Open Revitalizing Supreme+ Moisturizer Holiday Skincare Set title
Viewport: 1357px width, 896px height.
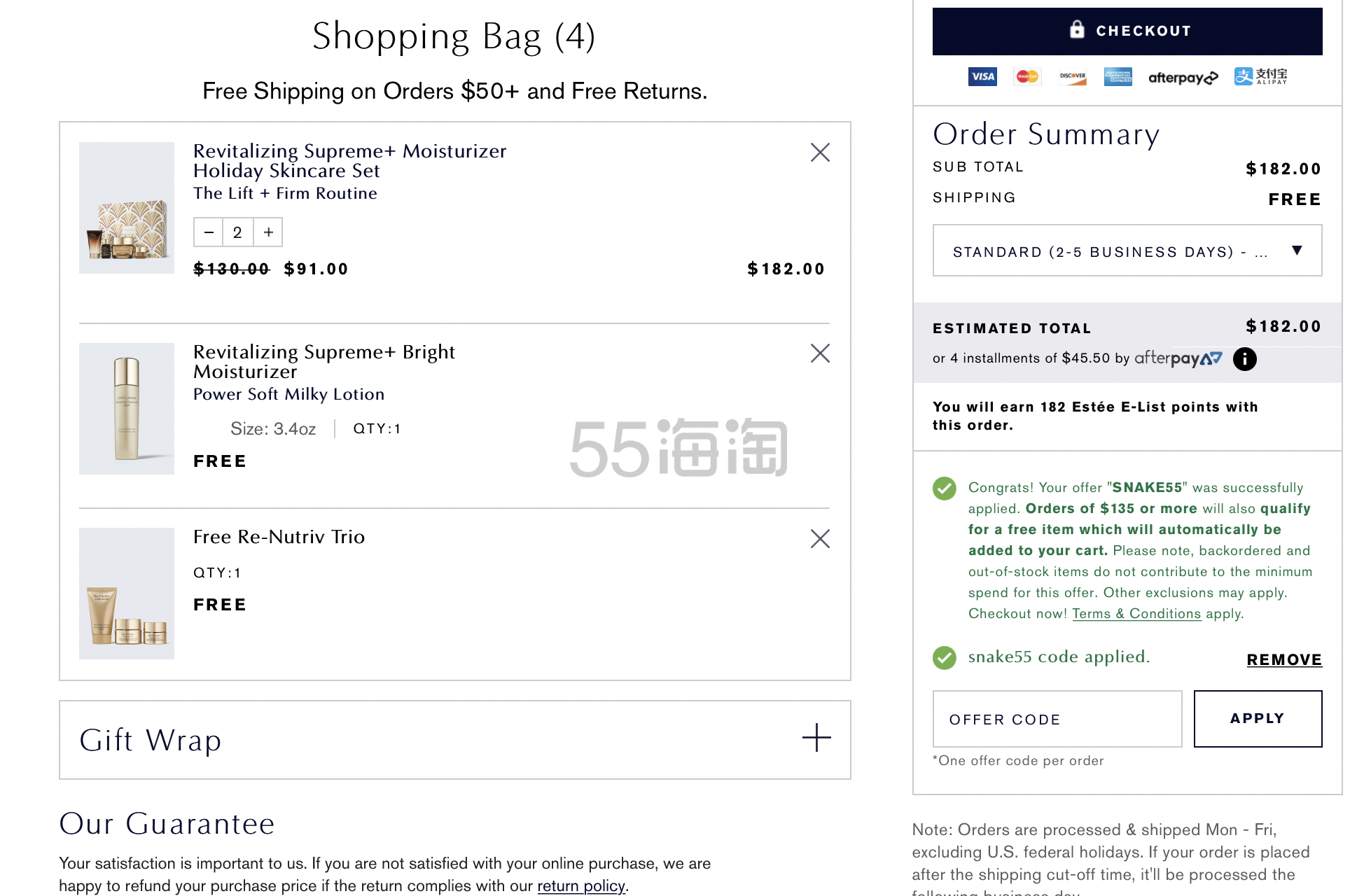pos(349,161)
